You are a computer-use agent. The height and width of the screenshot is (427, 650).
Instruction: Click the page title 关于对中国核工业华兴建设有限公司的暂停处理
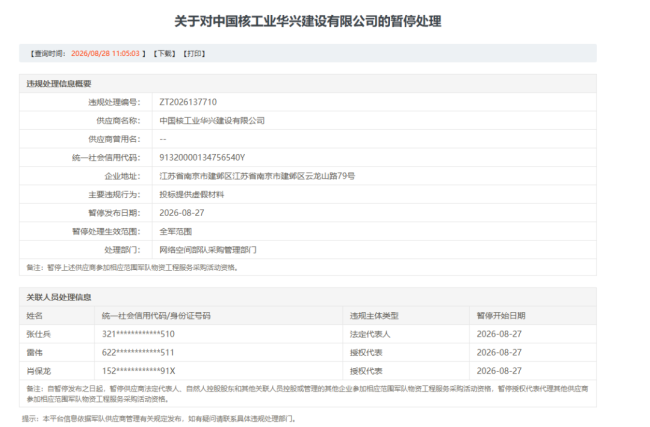pos(308,21)
